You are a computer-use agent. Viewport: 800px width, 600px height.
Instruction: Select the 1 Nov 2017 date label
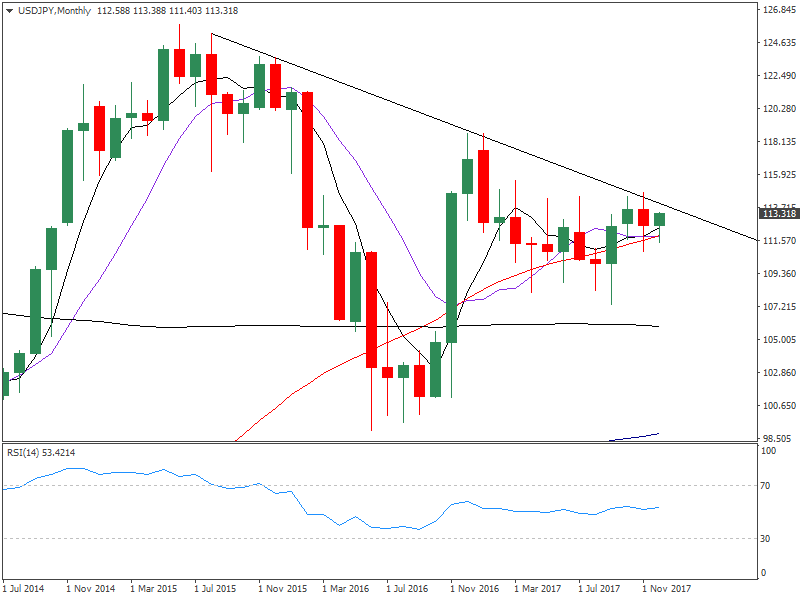tap(666, 589)
